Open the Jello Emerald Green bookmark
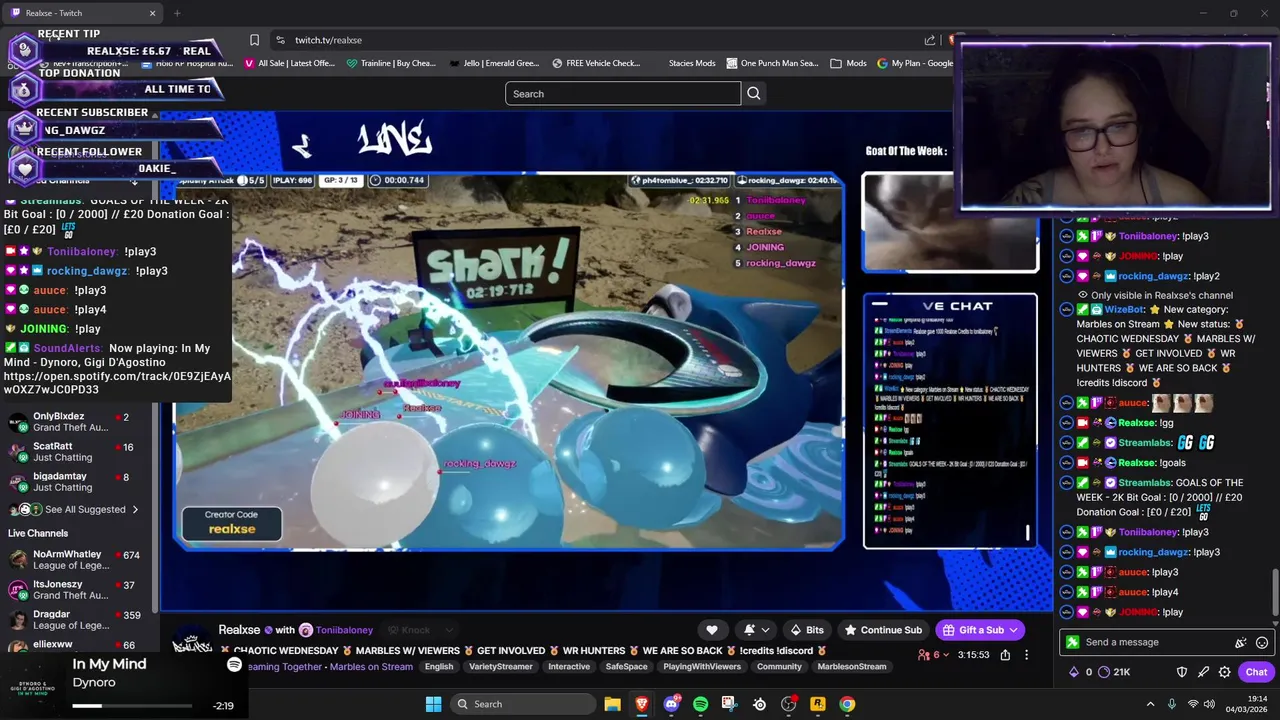Viewport: 1280px width, 720px height. click(x=493, y=63)
